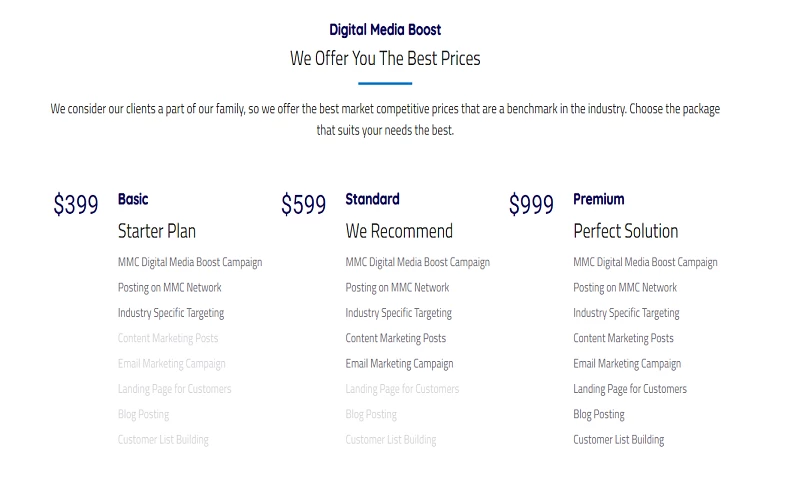The image size is (800, 480).
Task: Click Industry Specific Targeting under Premium
Action: 626,313
